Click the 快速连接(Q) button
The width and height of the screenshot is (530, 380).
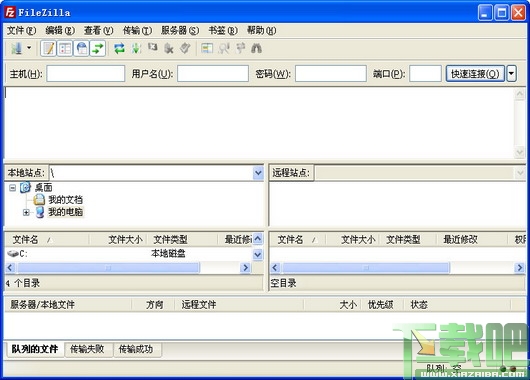475,74
